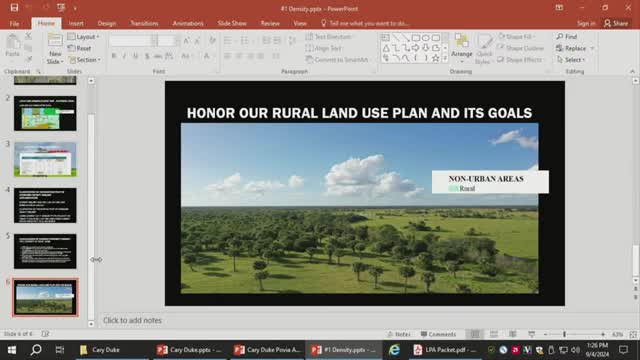The width and height of the screenshot is (640, 360).
Task: Expand the shapes gallery More arrow
Action: (x=445, y=59)
